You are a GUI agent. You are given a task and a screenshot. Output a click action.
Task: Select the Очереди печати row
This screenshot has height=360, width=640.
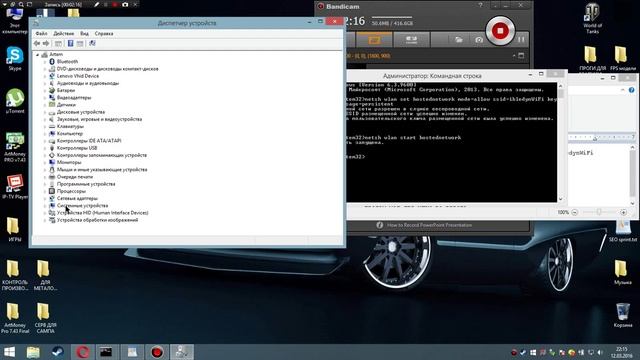[75, 177]
